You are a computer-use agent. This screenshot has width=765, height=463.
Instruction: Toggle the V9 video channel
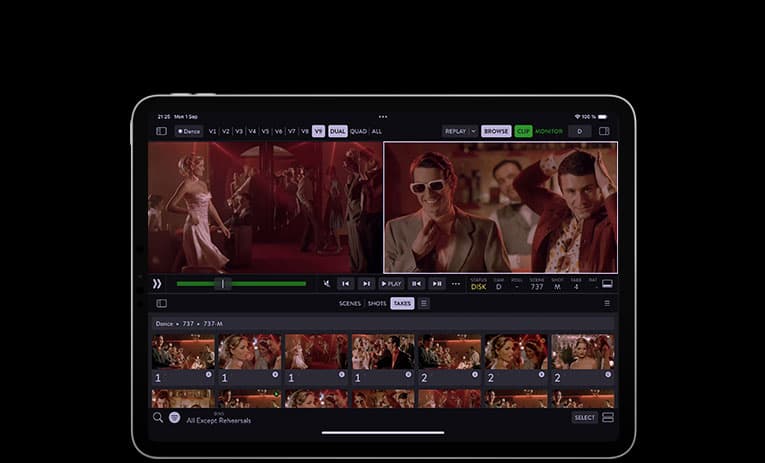point(318,131)
